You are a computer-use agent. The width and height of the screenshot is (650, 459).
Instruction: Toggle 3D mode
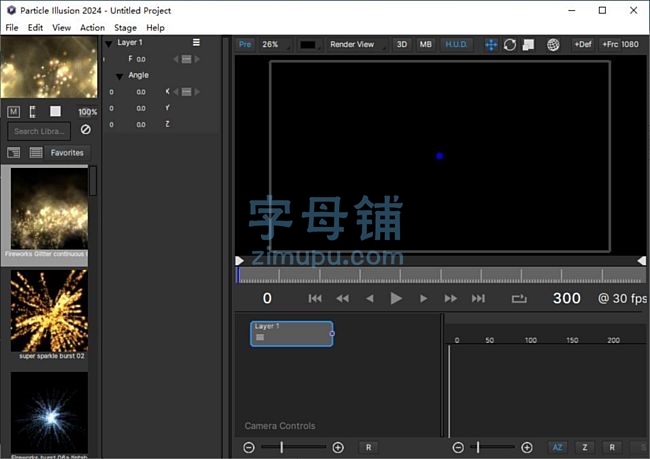pos(402,44)
